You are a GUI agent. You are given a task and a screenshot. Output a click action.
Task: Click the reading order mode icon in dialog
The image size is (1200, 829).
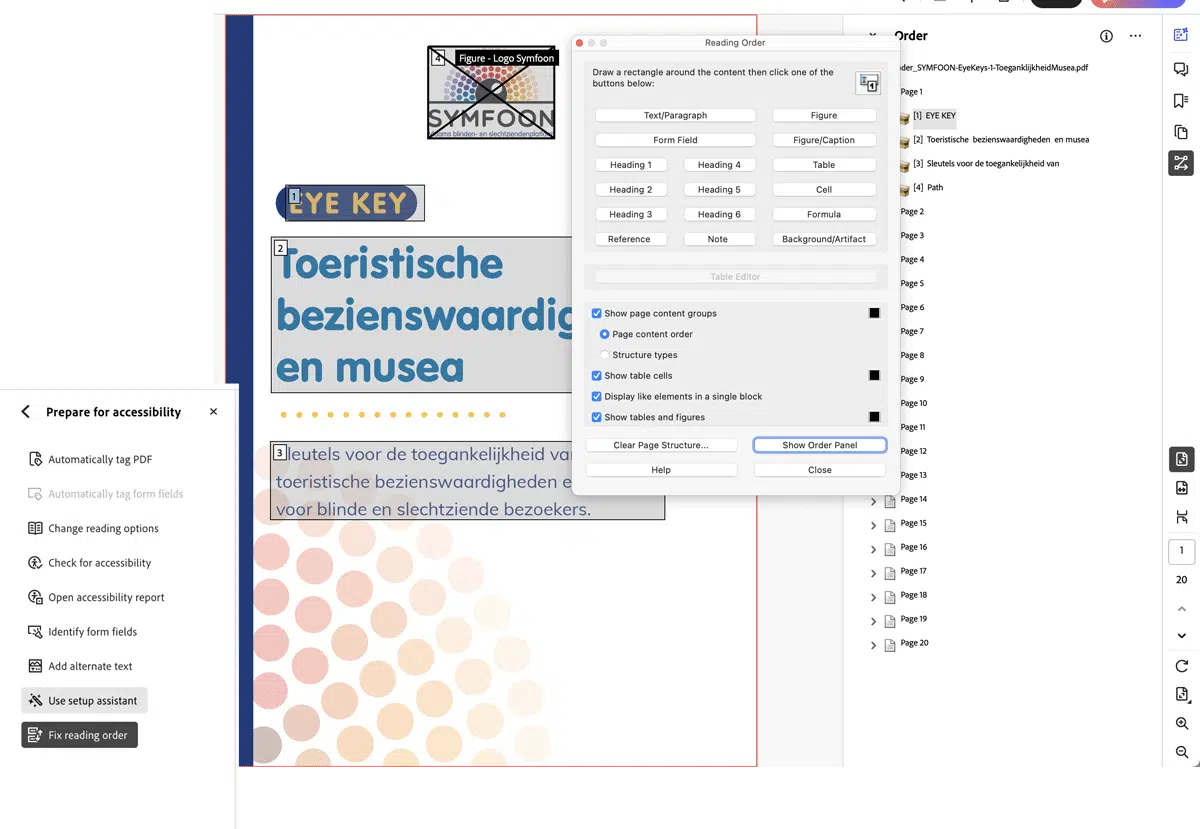(x=867, y=84)
